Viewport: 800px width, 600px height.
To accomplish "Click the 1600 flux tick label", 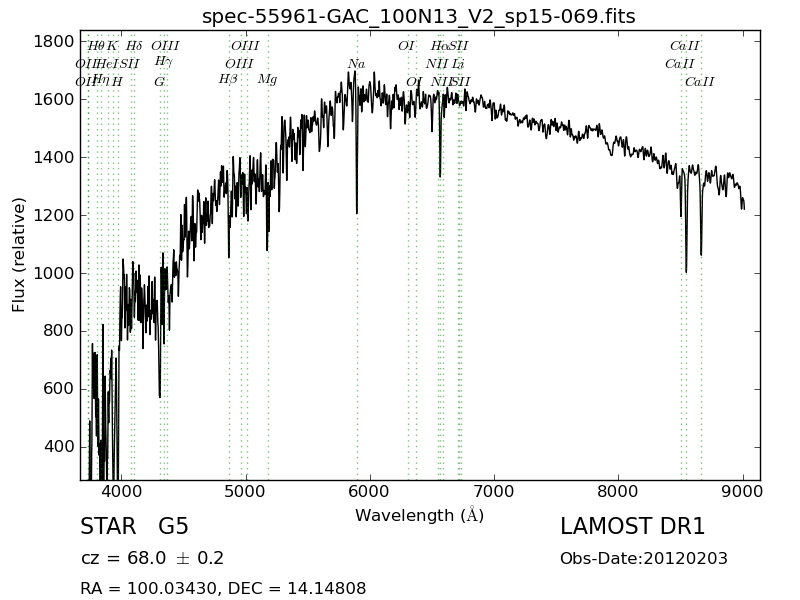I will pyautogui.click(x=54, y=99).
